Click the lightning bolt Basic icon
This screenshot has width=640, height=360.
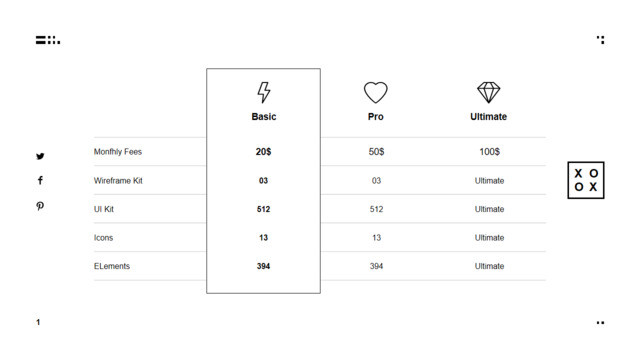(x=264, y=92)
